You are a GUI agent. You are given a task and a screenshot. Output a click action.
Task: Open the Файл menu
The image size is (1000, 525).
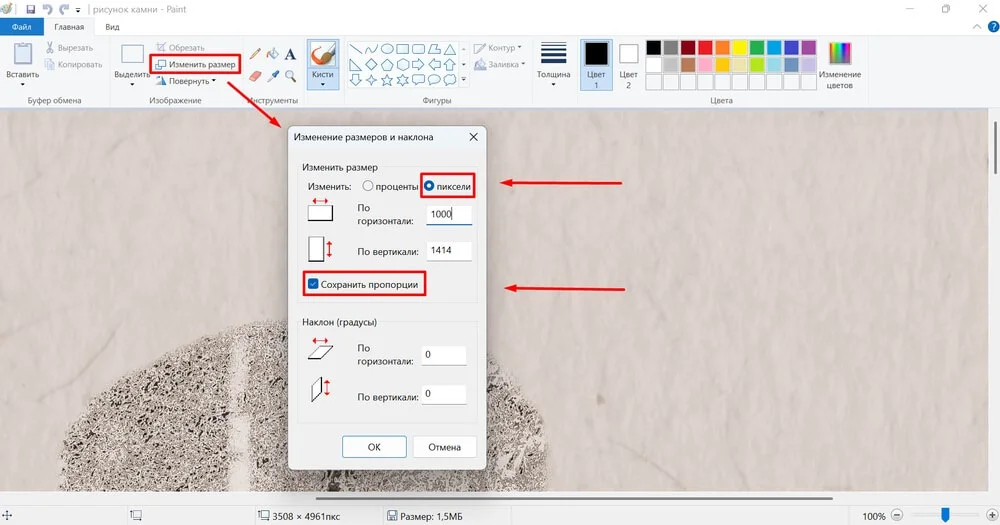click(x=21, y=27)
